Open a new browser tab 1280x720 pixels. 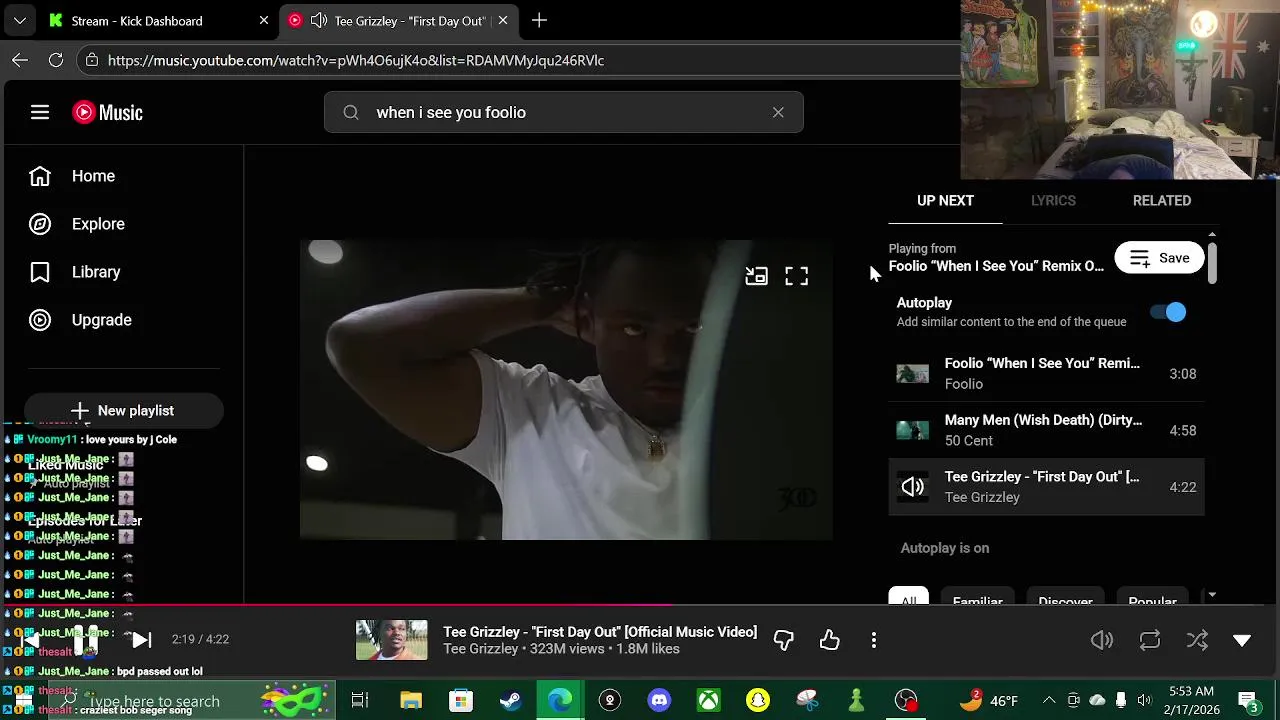tap(539, 20)
